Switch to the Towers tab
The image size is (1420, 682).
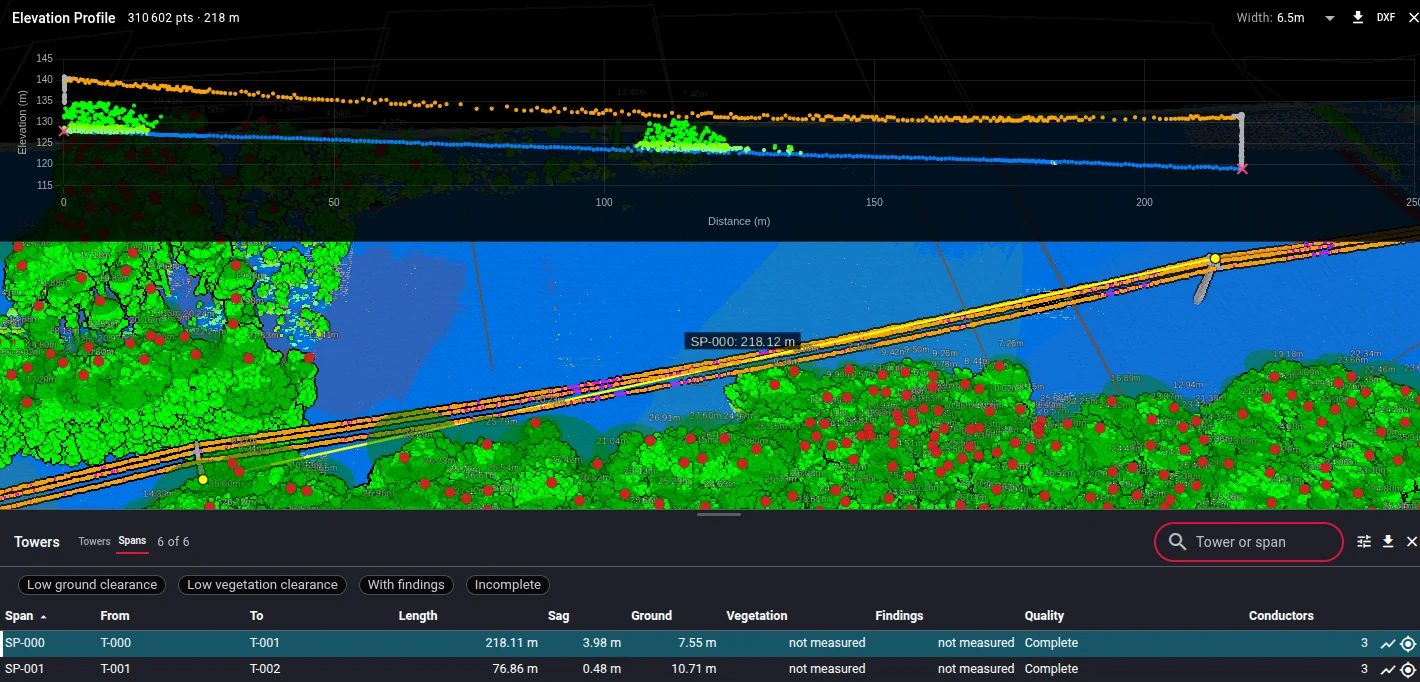tap(94, 541)
